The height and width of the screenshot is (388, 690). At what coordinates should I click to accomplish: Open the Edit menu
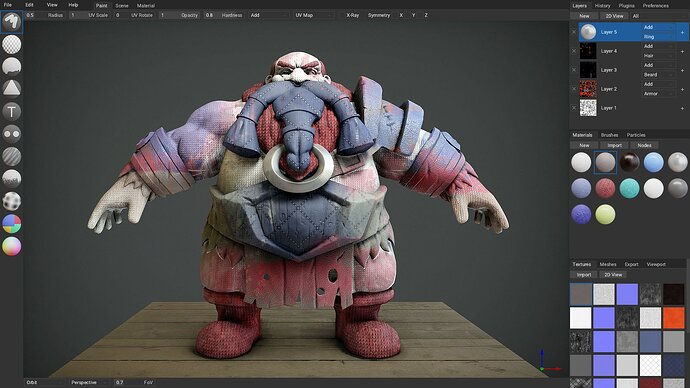point(29,5)
